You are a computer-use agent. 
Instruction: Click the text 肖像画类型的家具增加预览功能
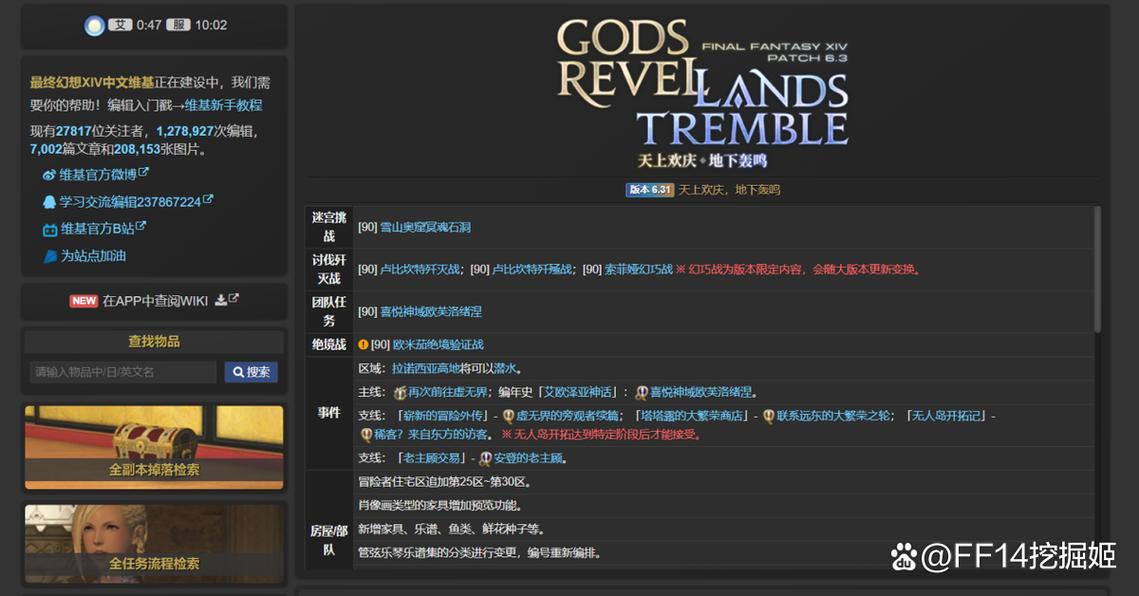(x=439, y=505)
